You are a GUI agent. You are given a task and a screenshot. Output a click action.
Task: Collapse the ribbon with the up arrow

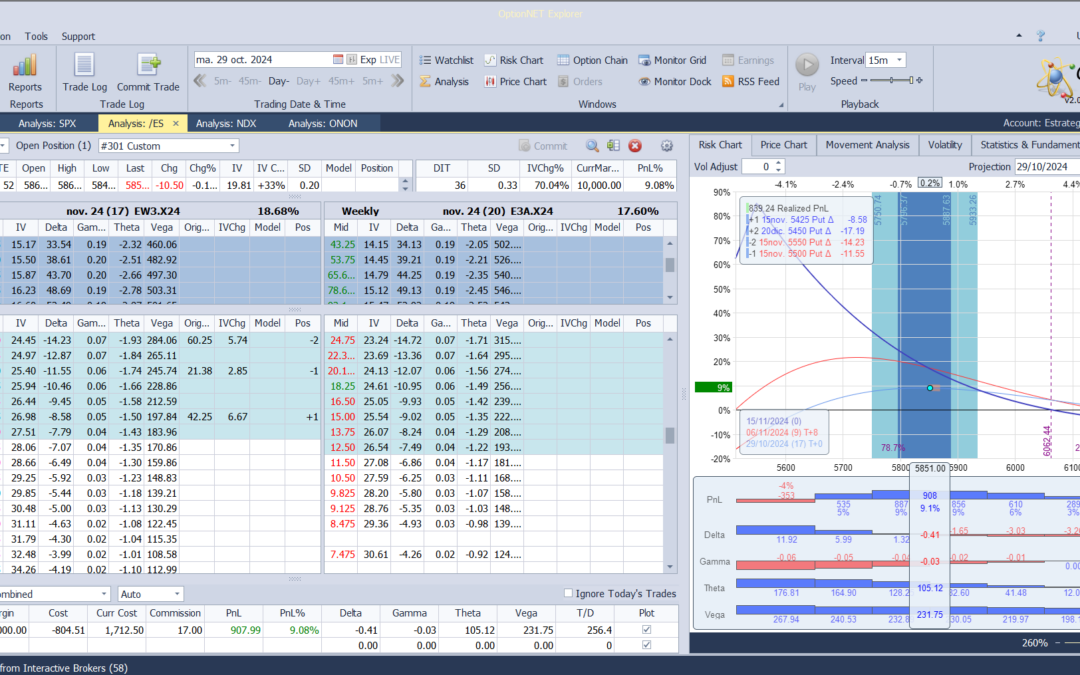(x=1019, y=36)
